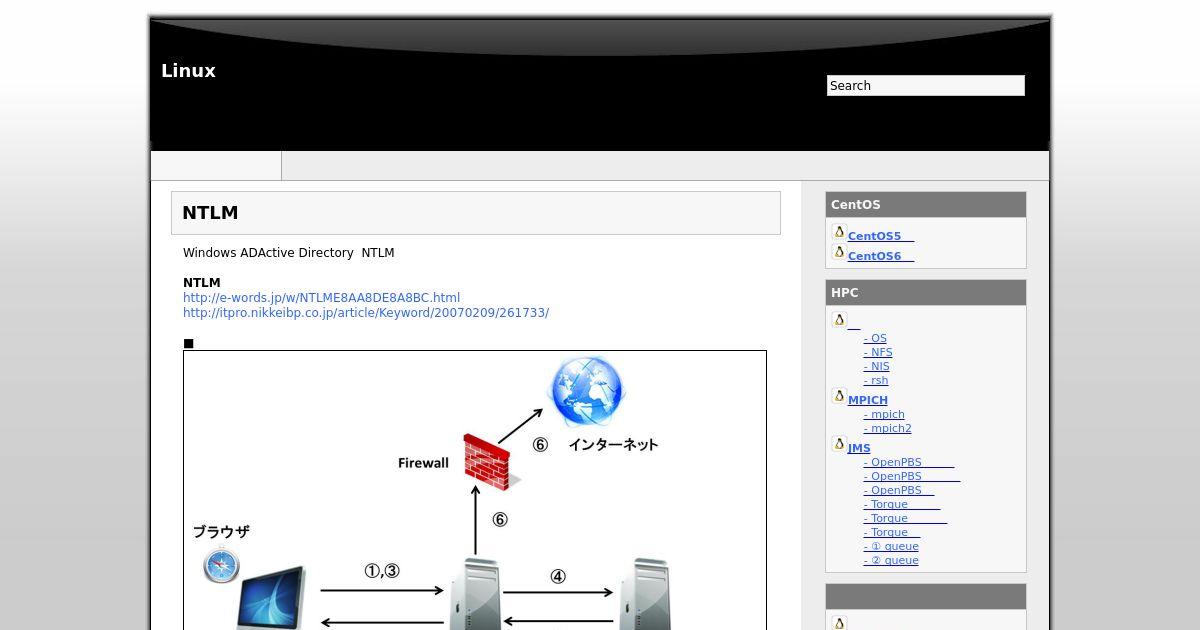Open the MPICH section link
The height and width of the screenshot is (630, 1200).
(x=867, y=400)
